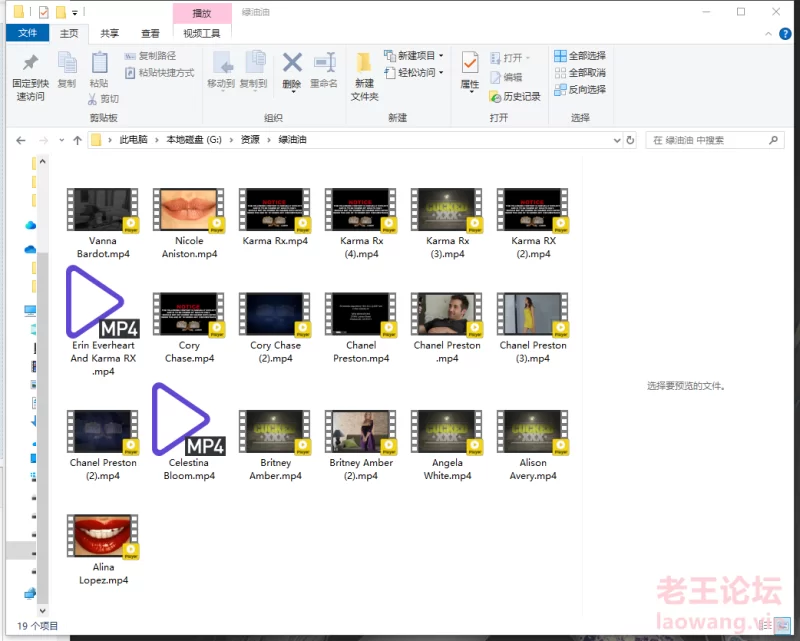The height and width of the screenshot is (641, 800).
Task: Click 粘贴快捷方式 paste shortcut
Action: point(160,72)
